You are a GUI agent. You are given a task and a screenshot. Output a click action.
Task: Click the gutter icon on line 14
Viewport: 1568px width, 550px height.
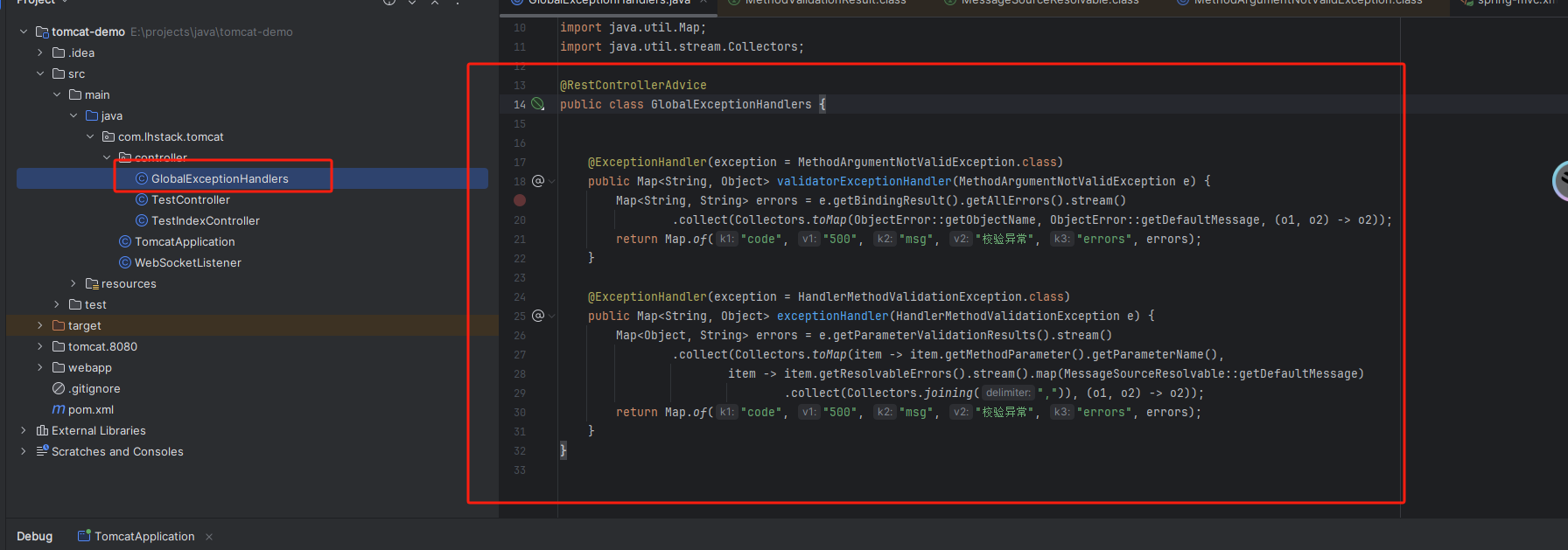click(x=538, y=104)
